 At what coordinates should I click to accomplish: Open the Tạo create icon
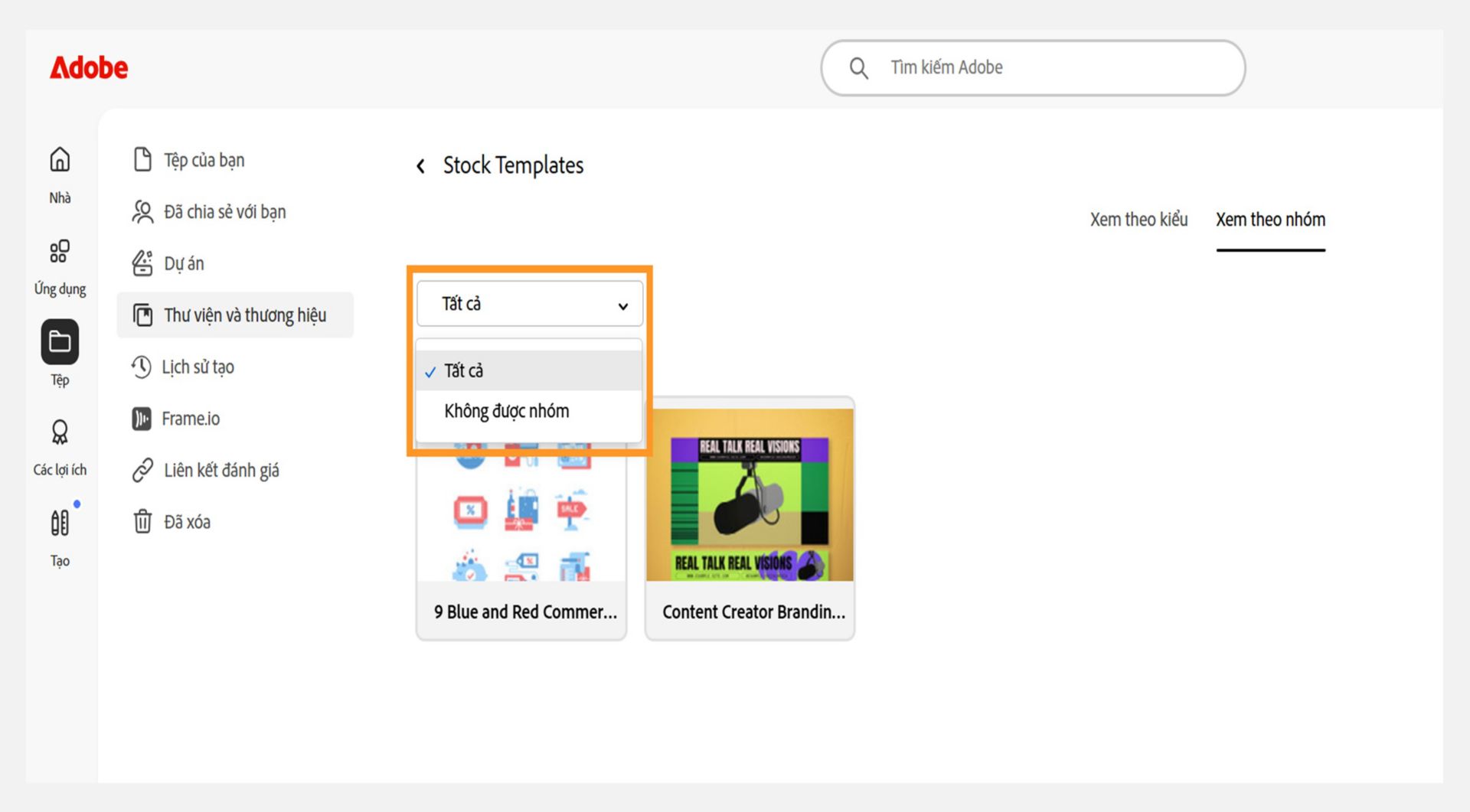point(60,523)
